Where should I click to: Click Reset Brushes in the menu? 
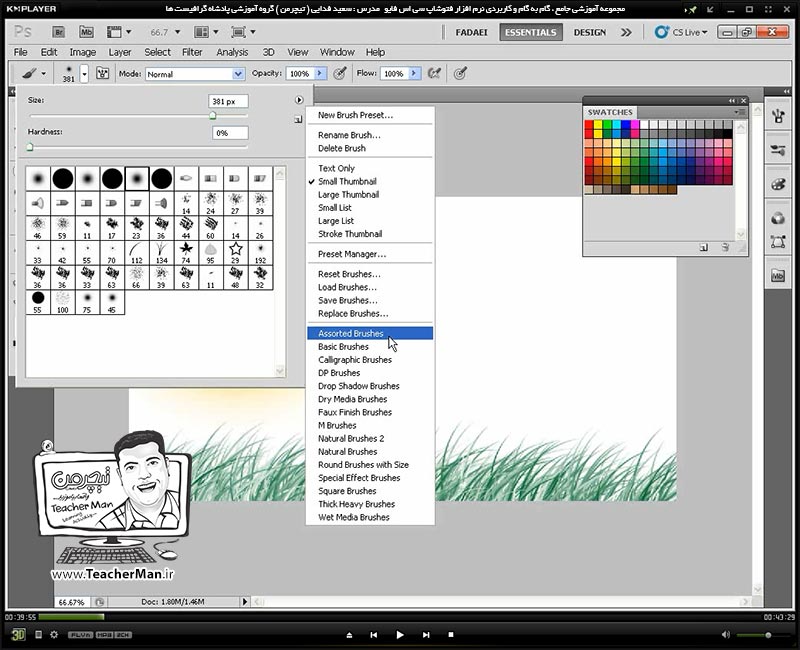tap(370, 274)
